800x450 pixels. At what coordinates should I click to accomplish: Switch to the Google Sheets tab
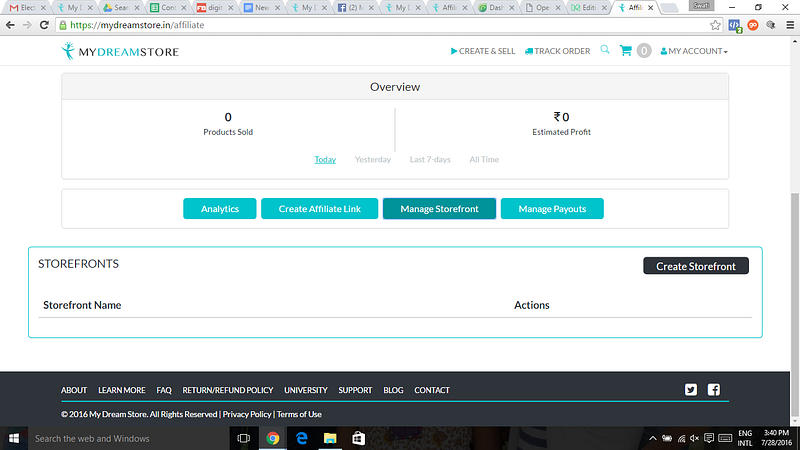(167, 8)
